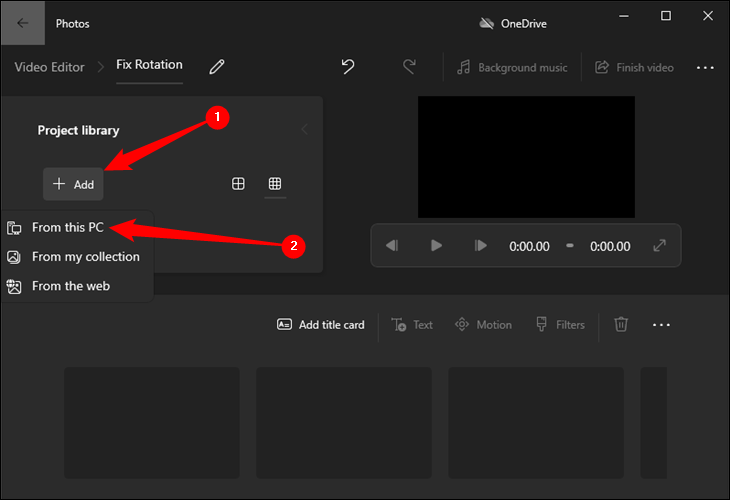Click Finish video to export
The width and height of the screenshot is (730, 500).
coord(634,67)
